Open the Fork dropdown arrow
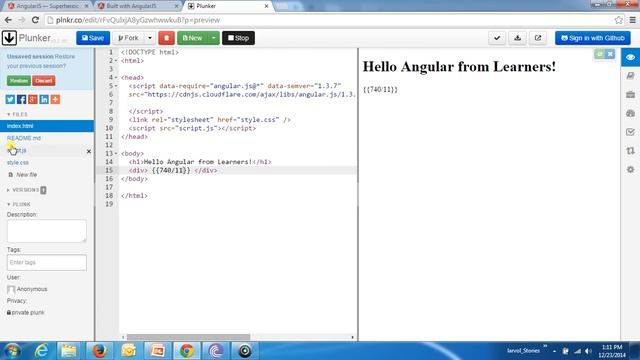The width and height of the screenshot is (640, 360). [x=150, y=38]
